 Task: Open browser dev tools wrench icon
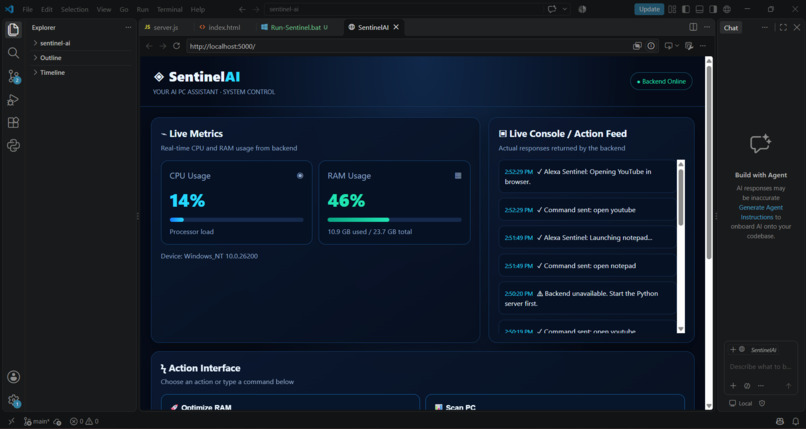[x=689, y=46]
